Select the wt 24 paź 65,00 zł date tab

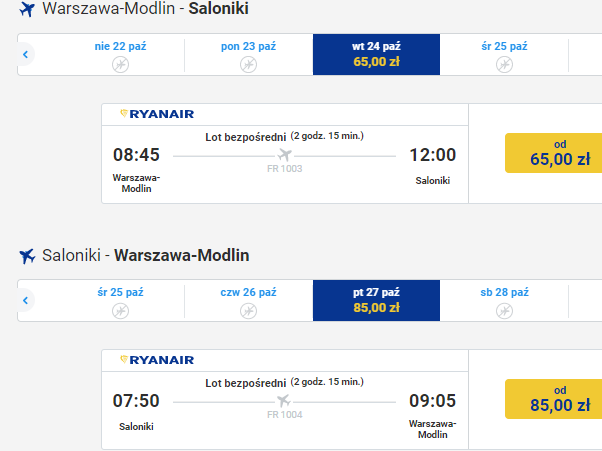pyautogui.click(x=376, y=54)
